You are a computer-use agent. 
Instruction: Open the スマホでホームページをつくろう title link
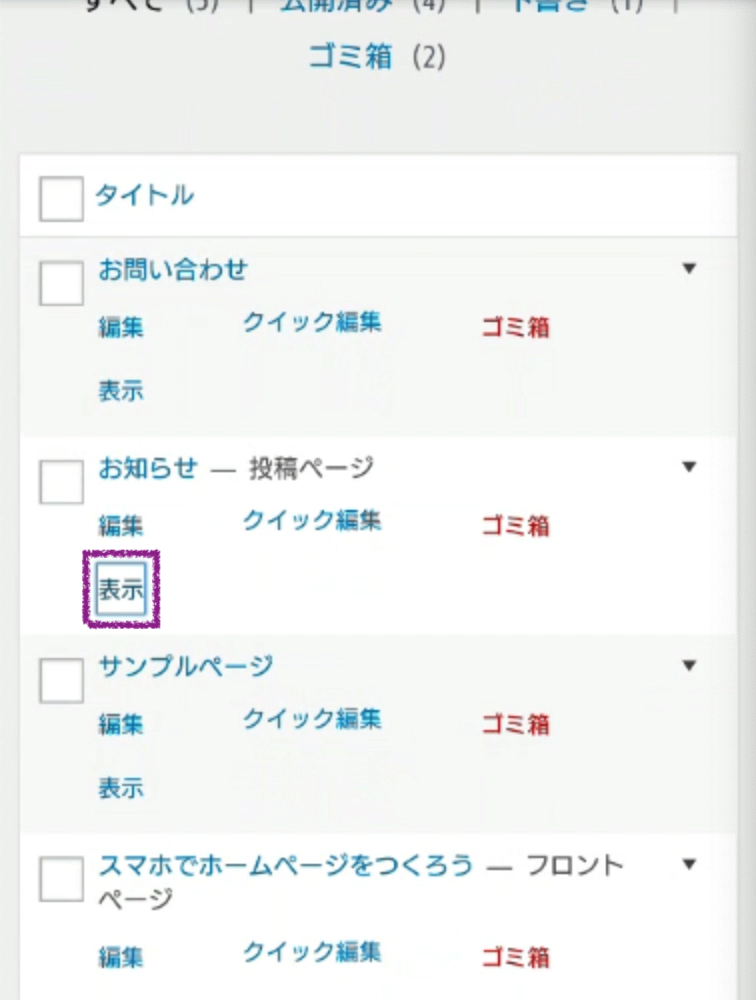285,866
